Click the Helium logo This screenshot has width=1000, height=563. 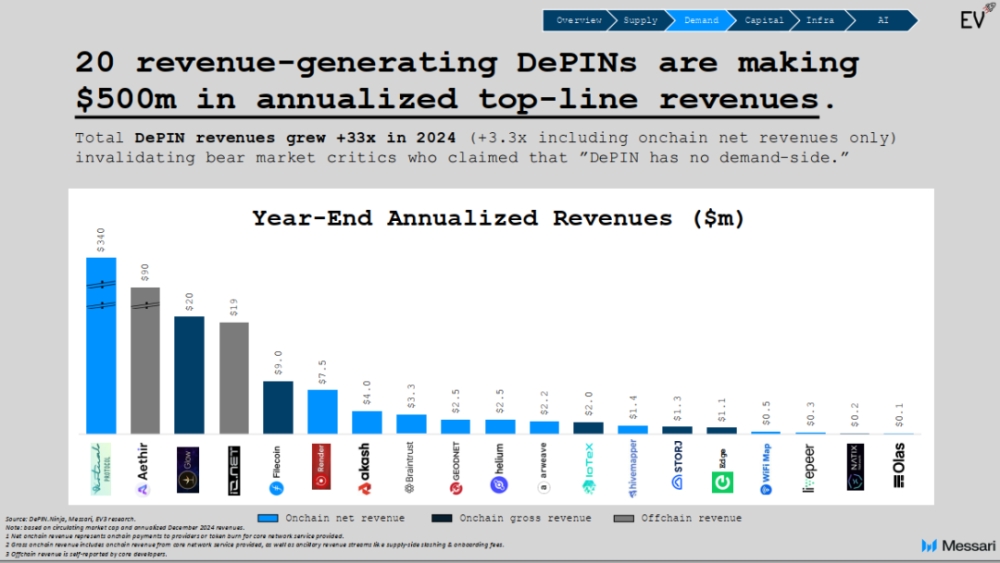499,469
